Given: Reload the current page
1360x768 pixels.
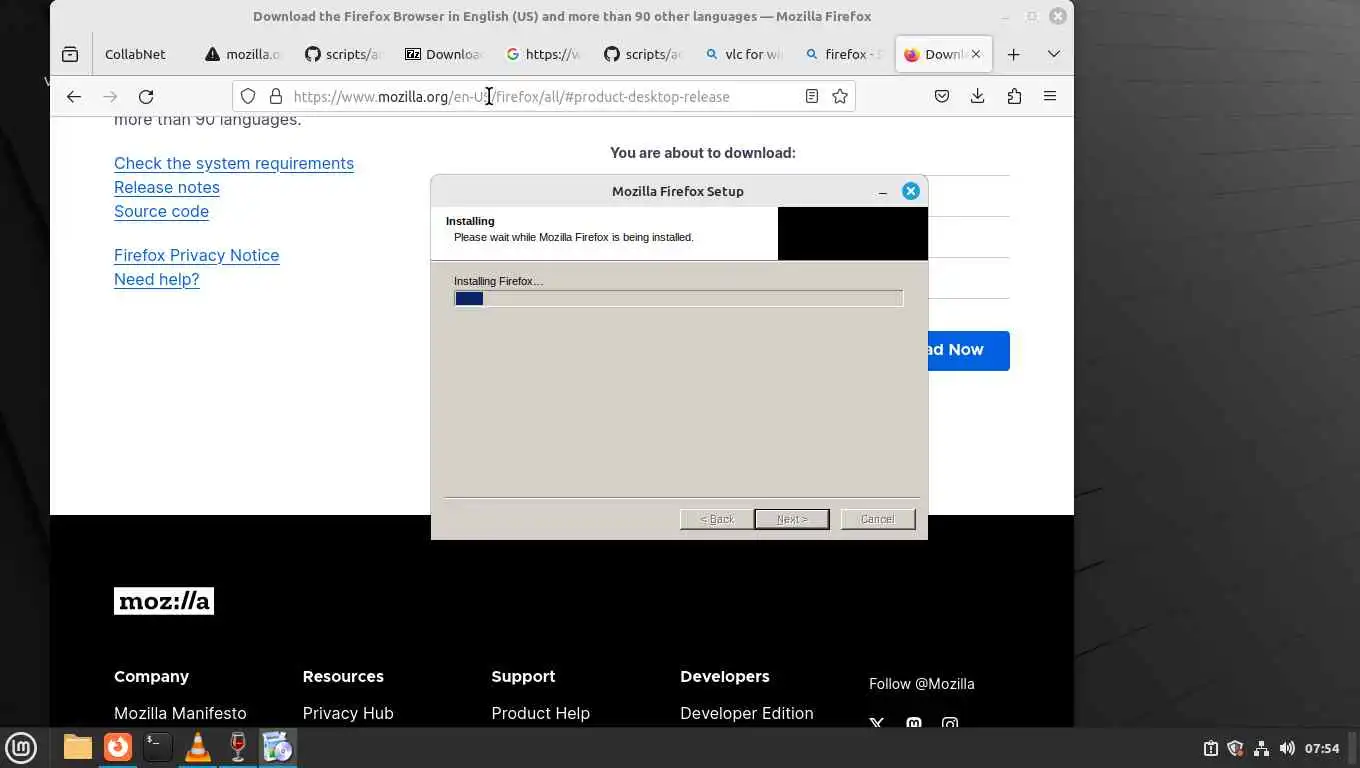Looking at the screenshot, I should pos(146,96).
